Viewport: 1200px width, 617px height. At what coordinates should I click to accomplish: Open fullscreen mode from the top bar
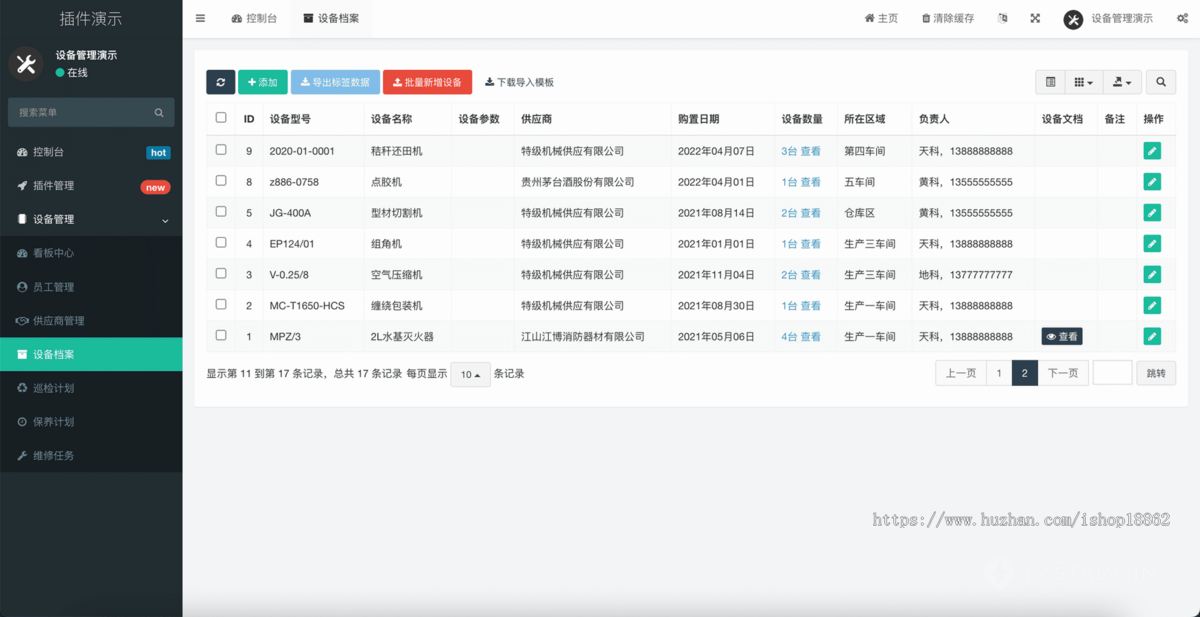1035,18
